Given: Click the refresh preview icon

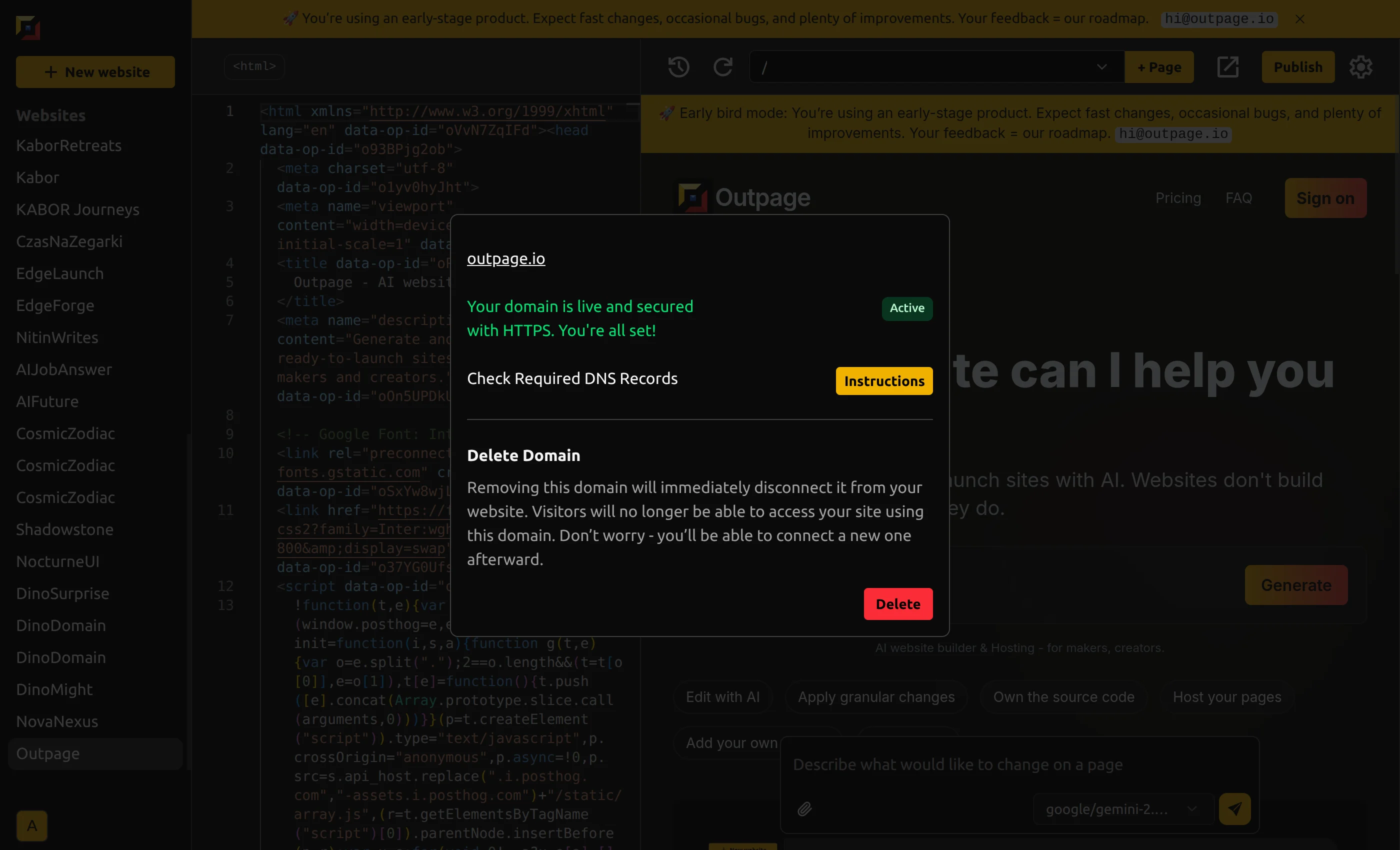Looking at the screenshot, I should tap(722, 67).
